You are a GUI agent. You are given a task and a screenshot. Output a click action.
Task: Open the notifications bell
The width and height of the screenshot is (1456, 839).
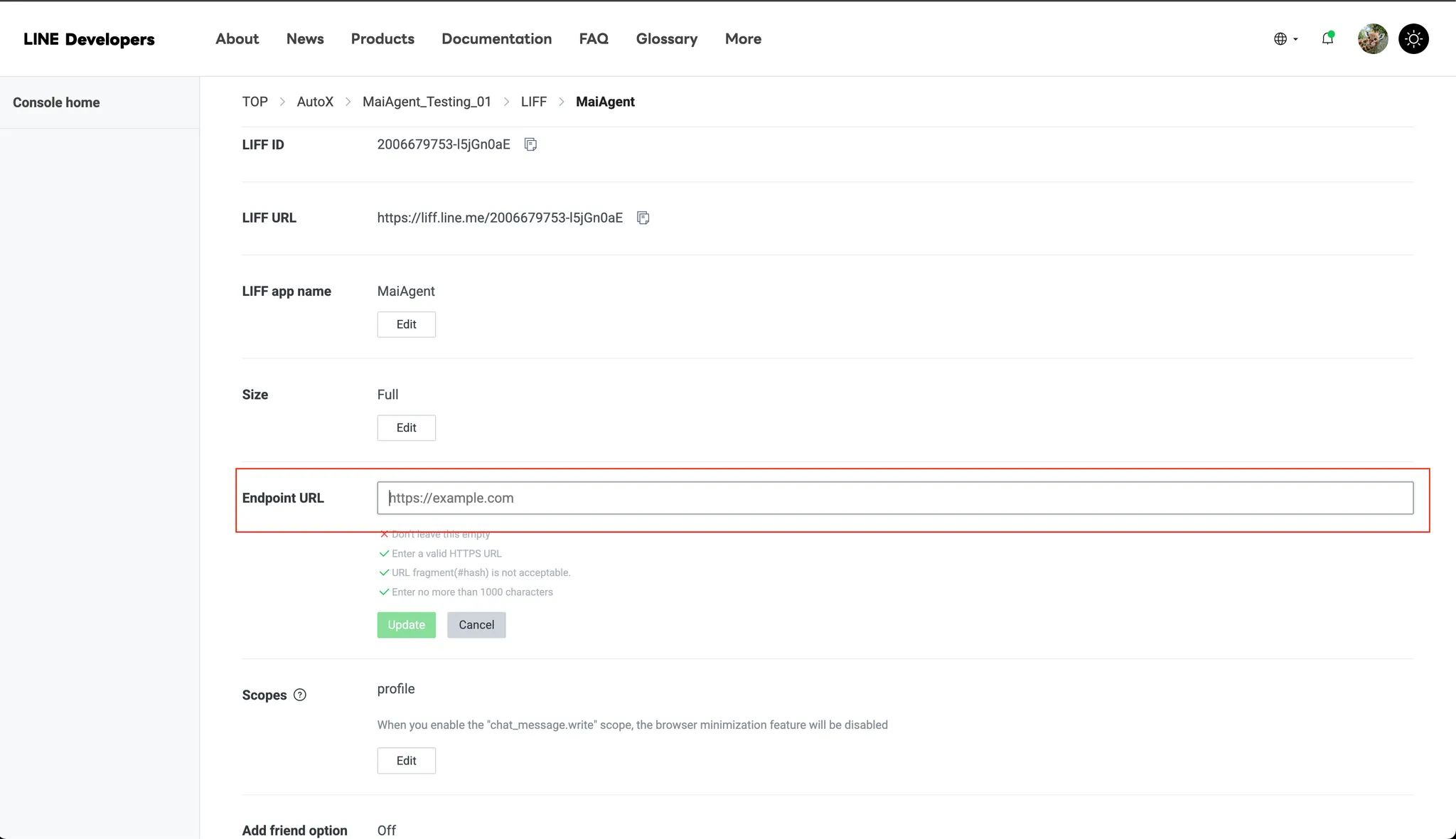click(x=1327, y=38)
